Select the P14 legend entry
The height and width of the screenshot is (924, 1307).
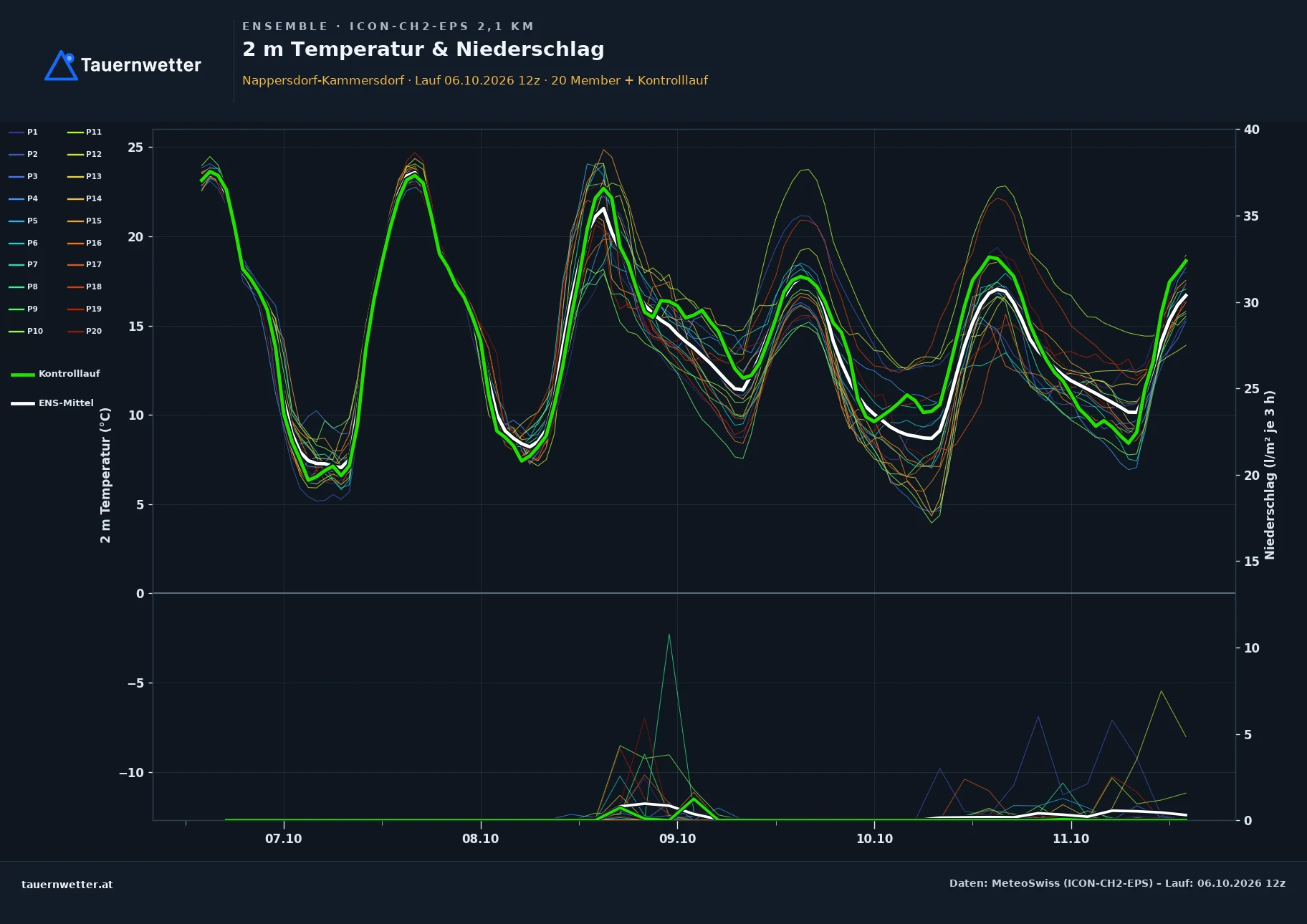[x=85, y=198]
